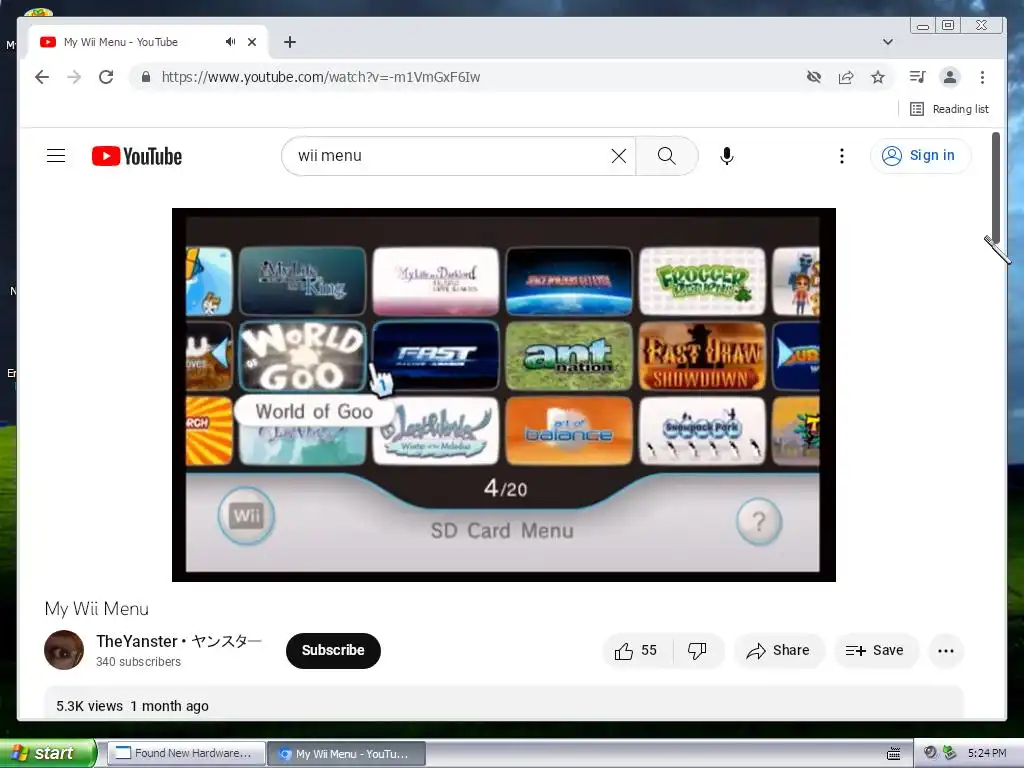Share this page from address bar

pos(846,77)
